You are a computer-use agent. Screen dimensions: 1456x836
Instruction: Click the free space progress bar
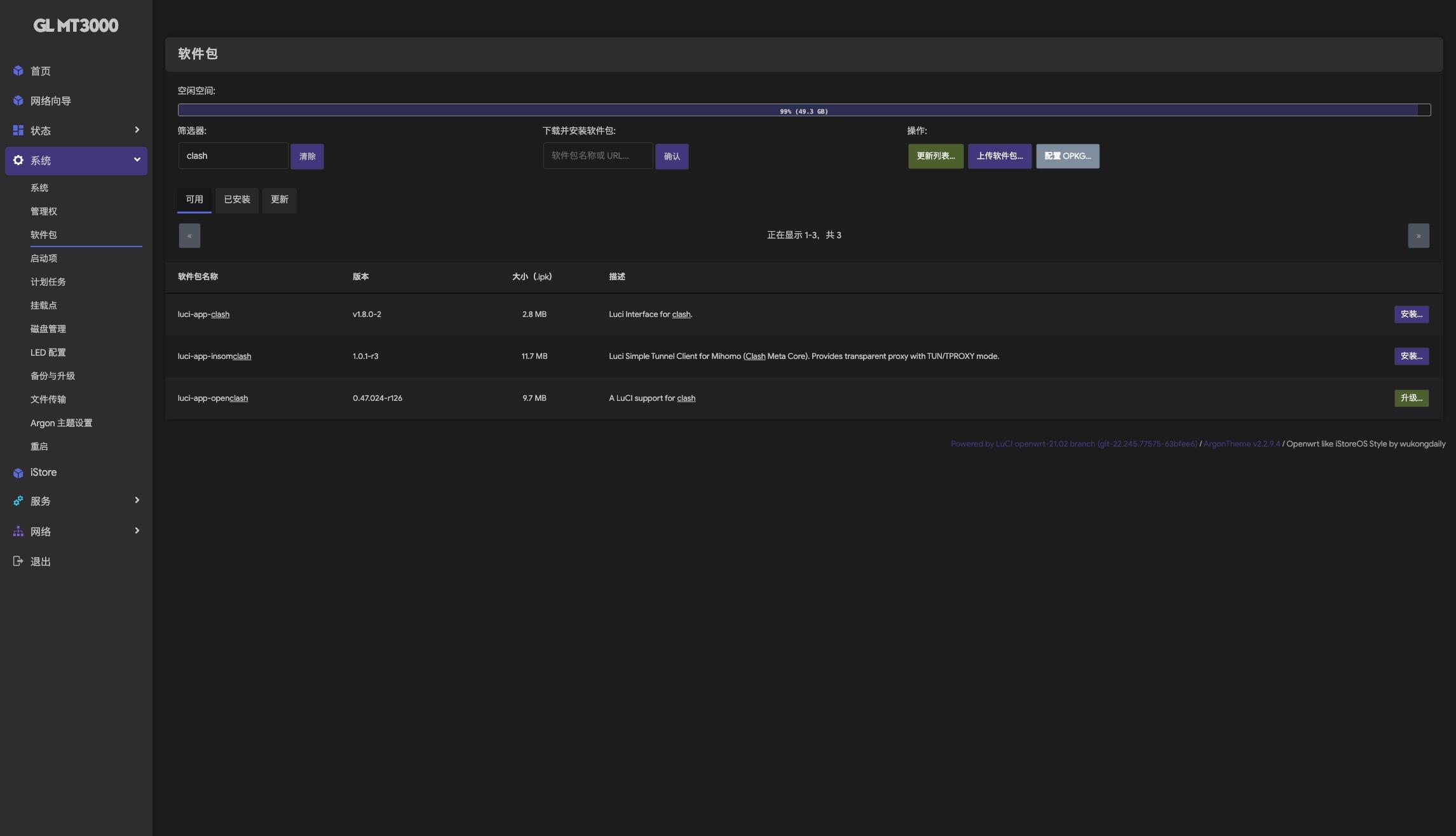pos(803,111)
